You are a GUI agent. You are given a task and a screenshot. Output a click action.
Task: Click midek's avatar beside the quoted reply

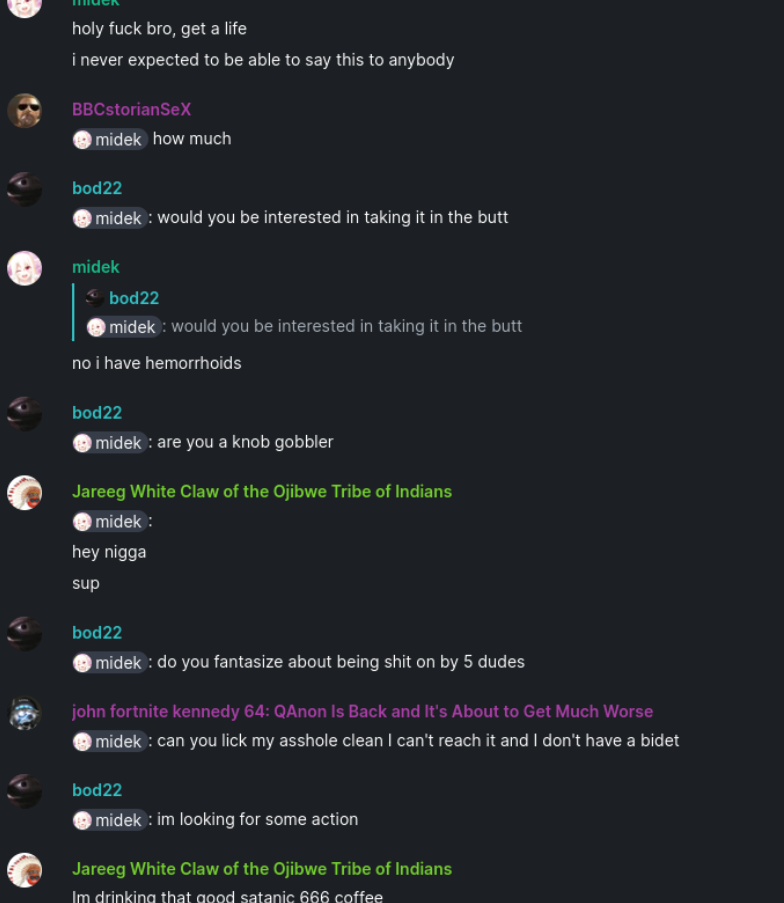[25, 268]
